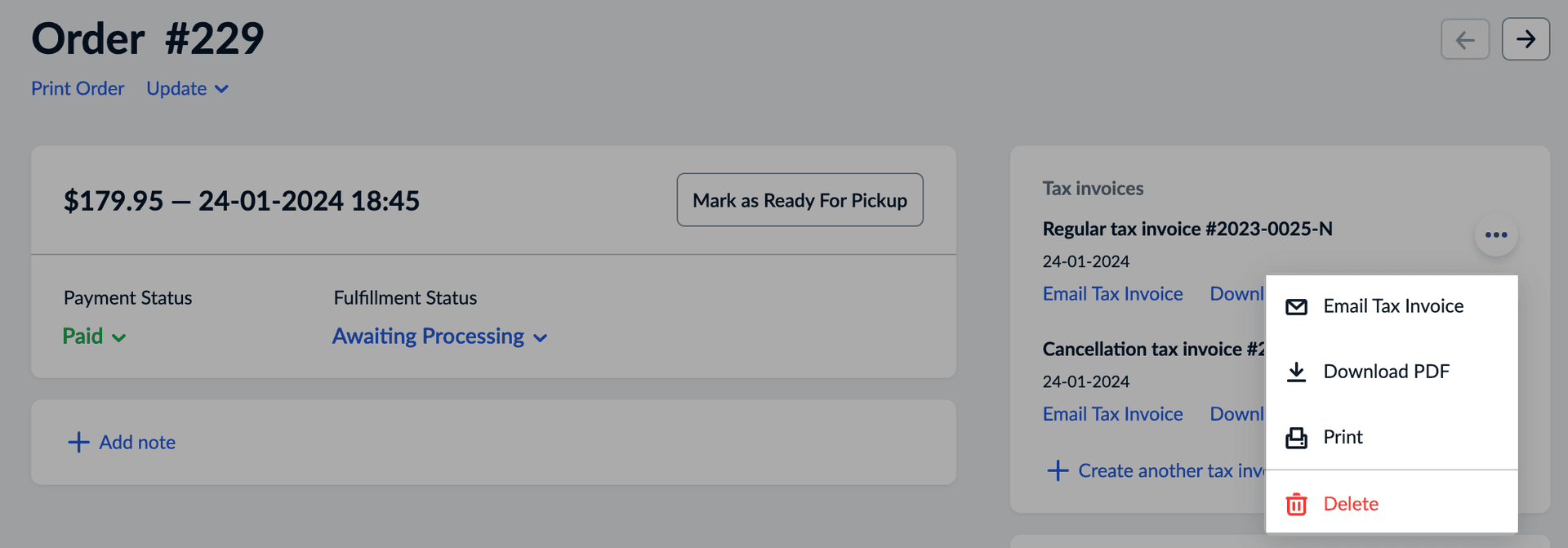Click Email Tax Invoice link under regular invoice

[x=1112, y=294]
